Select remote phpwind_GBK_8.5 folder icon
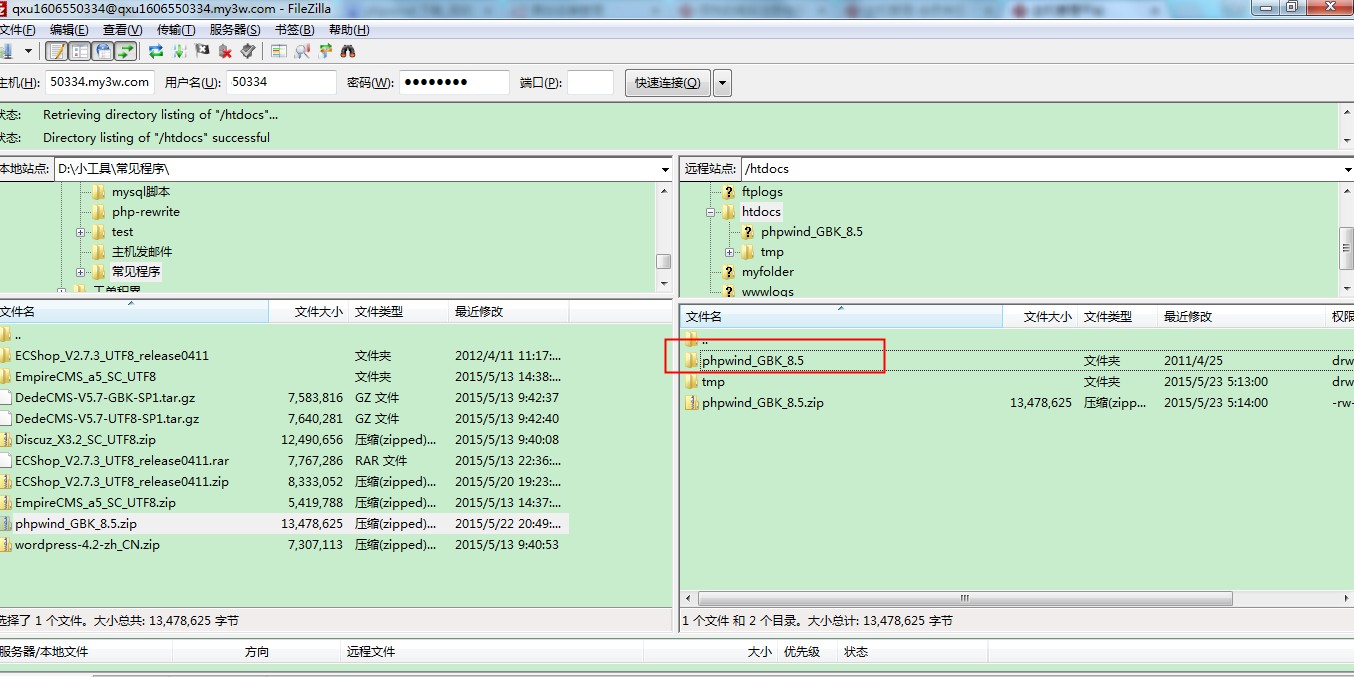The image size is (1354, 677). point(692,360)
